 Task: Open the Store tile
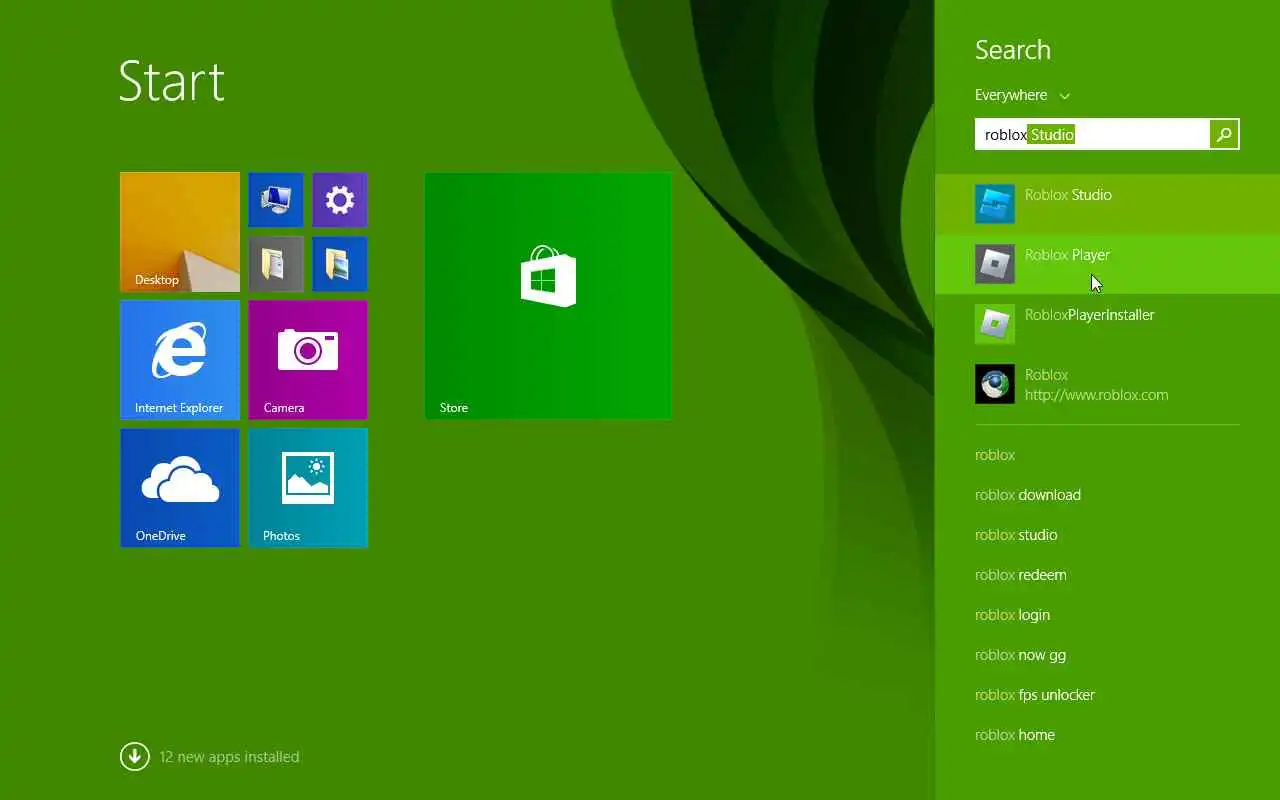click(548, 296)
